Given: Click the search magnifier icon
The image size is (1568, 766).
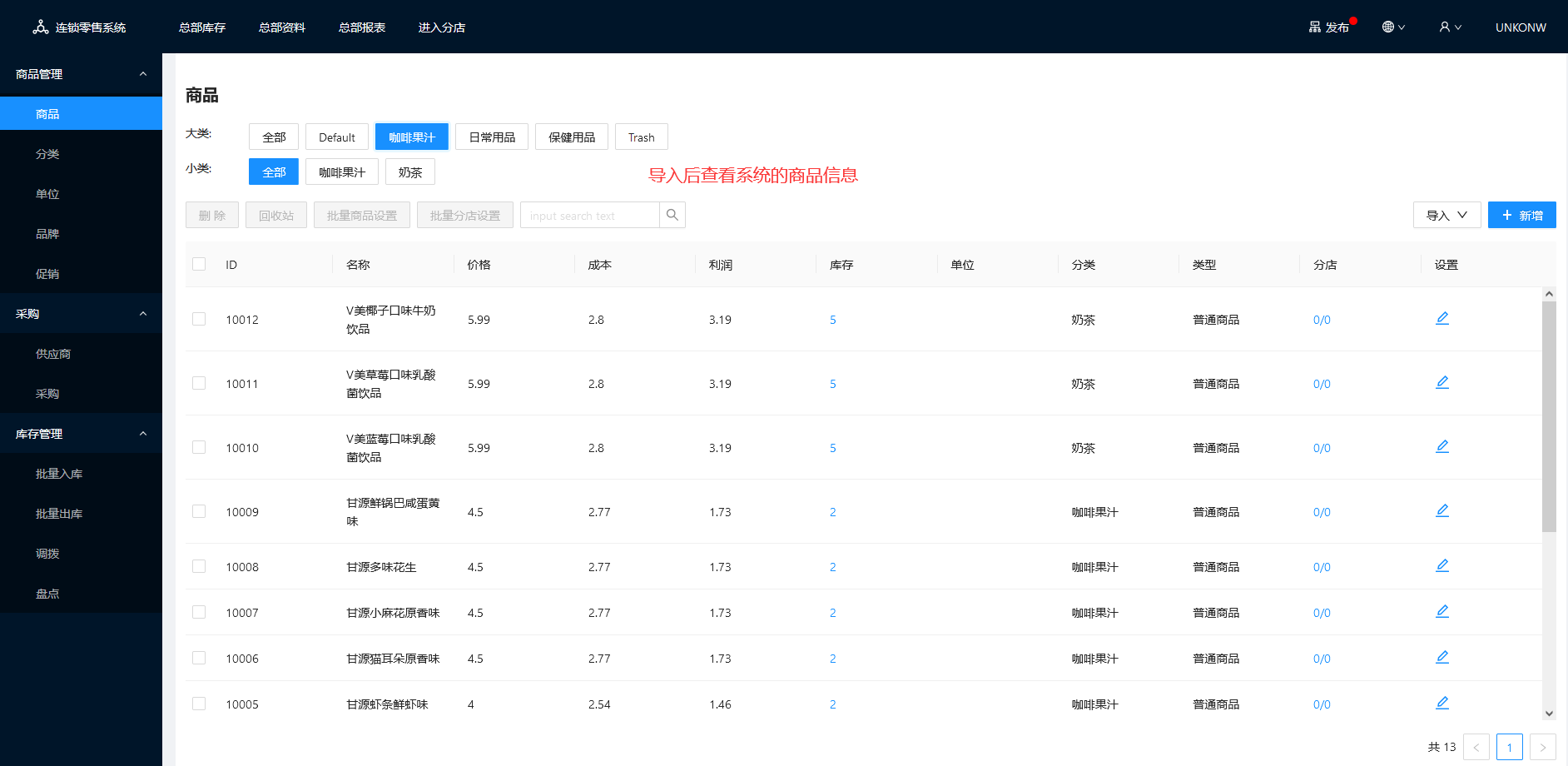Looking at the screenshot, I should point(672,215).
